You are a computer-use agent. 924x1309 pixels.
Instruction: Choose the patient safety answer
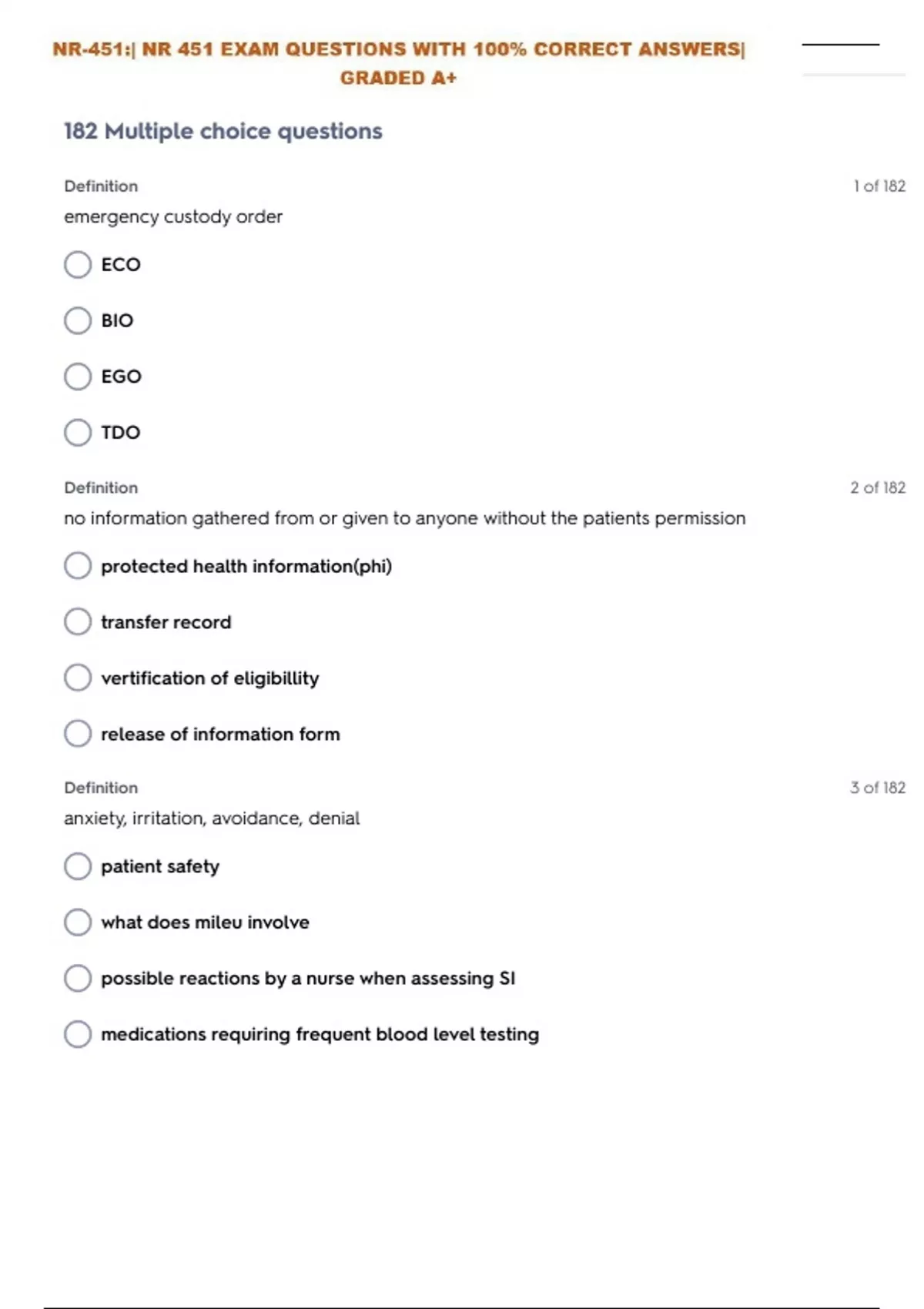pyautogui.click(x=78, y=866)
